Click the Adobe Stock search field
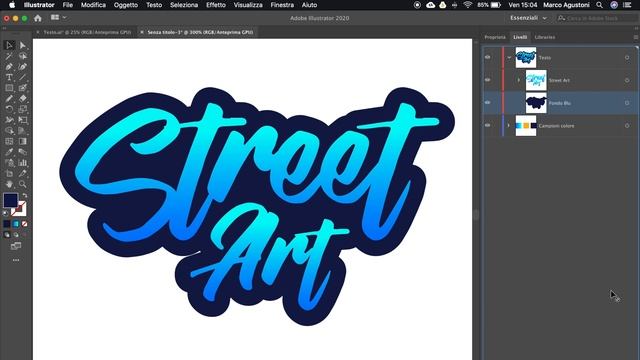The width and height of the screenshot is (640, 360). 596,18
